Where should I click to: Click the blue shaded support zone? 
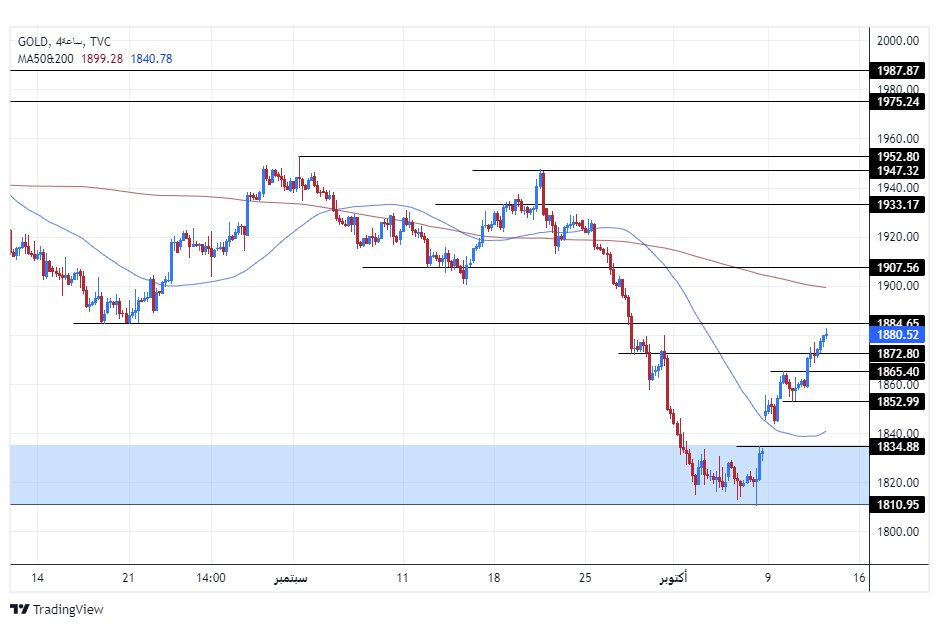coord(440,475)
